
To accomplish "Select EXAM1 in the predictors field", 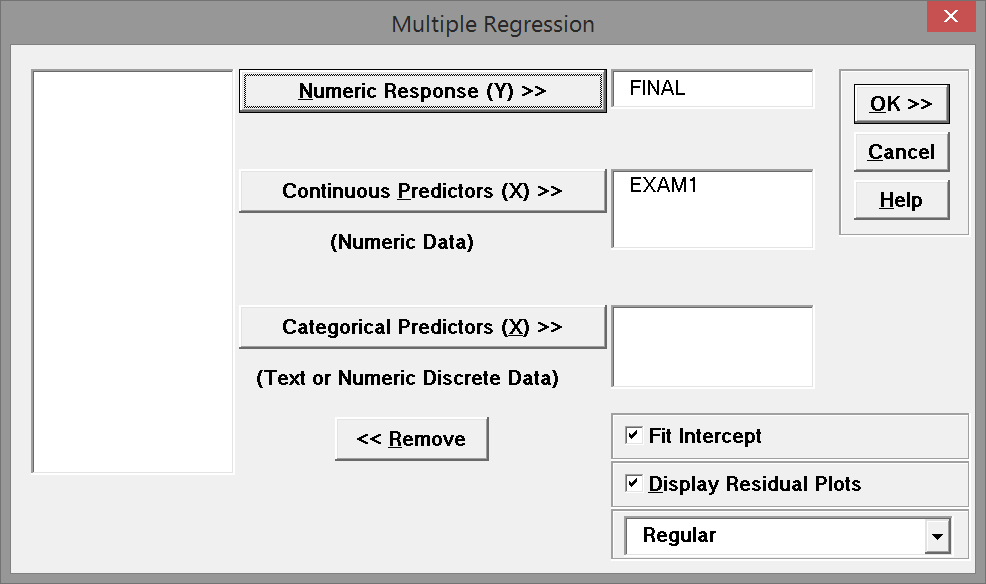I will [x=663, y=186].
